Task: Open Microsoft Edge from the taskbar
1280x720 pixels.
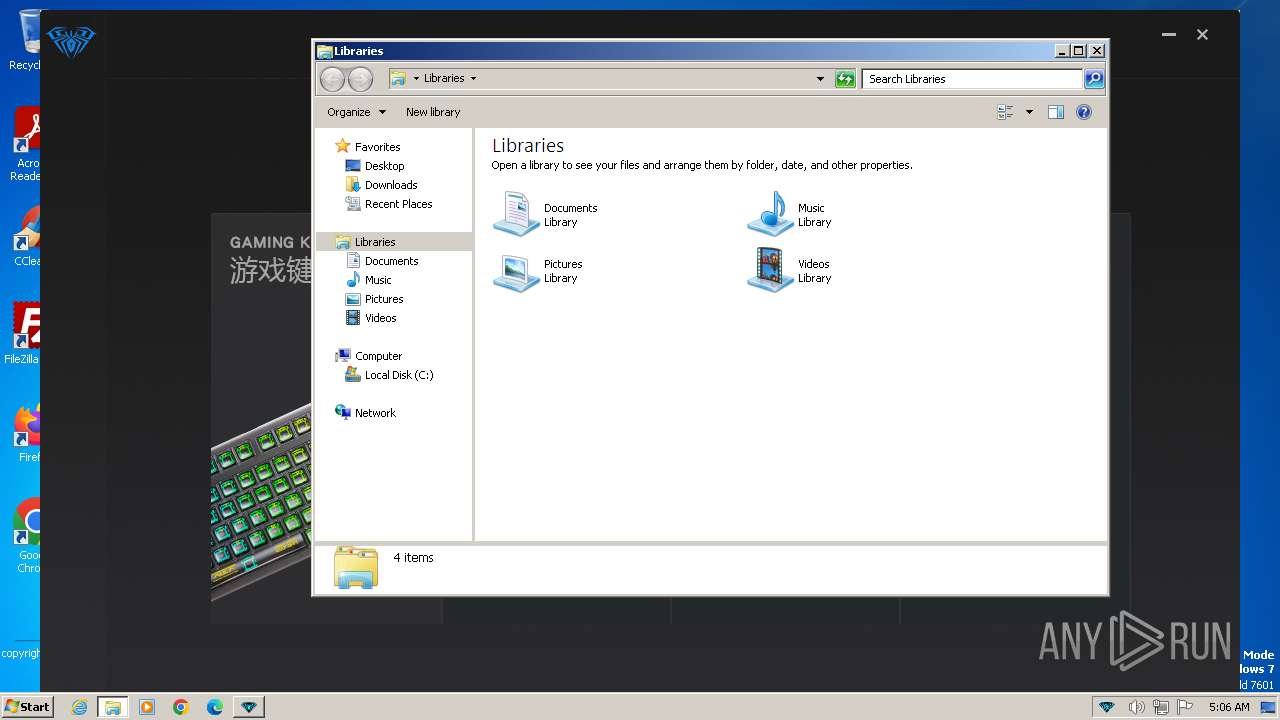Action: pos(215,707)
